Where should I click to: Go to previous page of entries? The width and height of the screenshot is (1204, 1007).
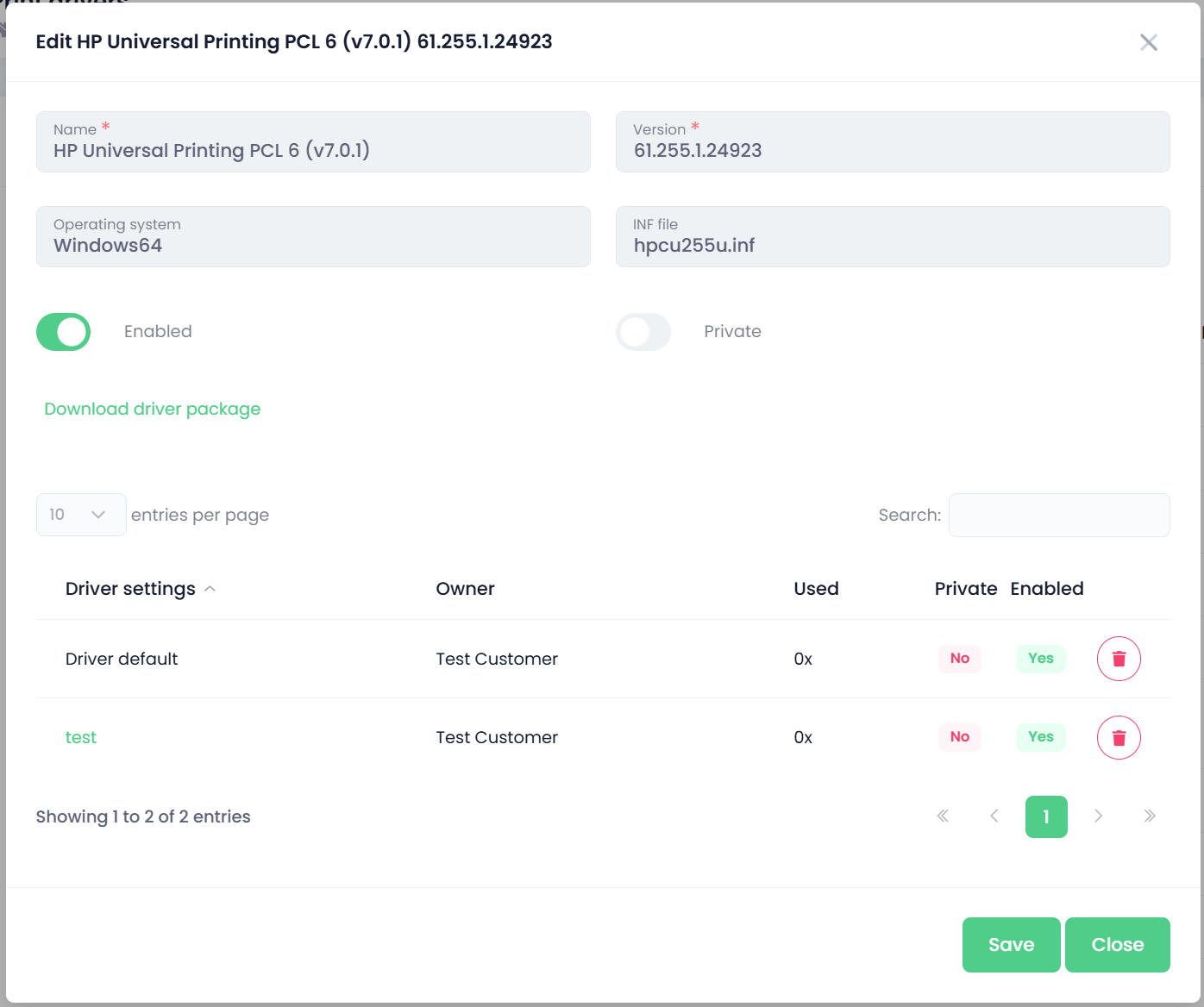(x=994, y=816)
